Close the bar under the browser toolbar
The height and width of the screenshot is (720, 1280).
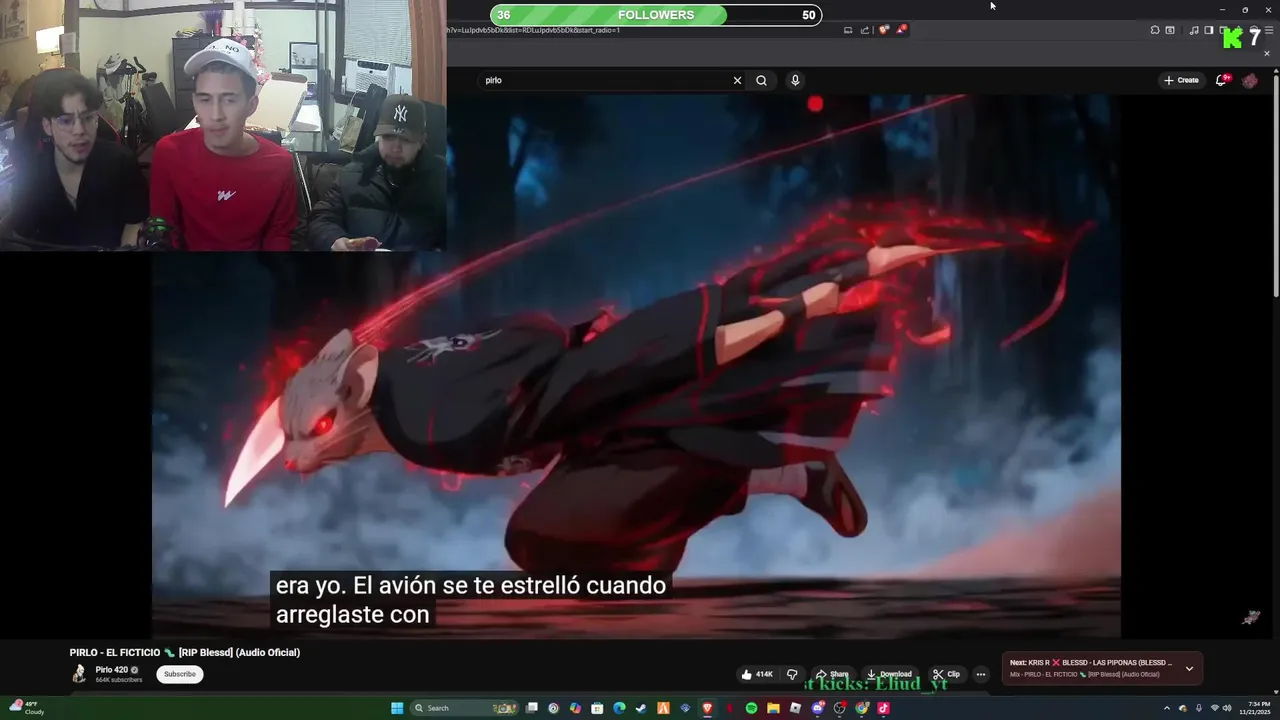pyautogui.click(x=1267, y=53)
